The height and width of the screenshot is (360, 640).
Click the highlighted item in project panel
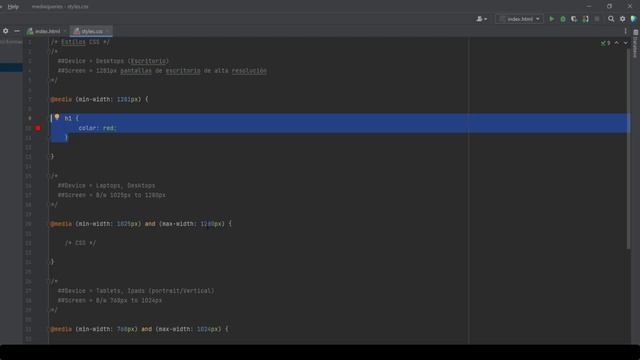[x=11, y=67]
